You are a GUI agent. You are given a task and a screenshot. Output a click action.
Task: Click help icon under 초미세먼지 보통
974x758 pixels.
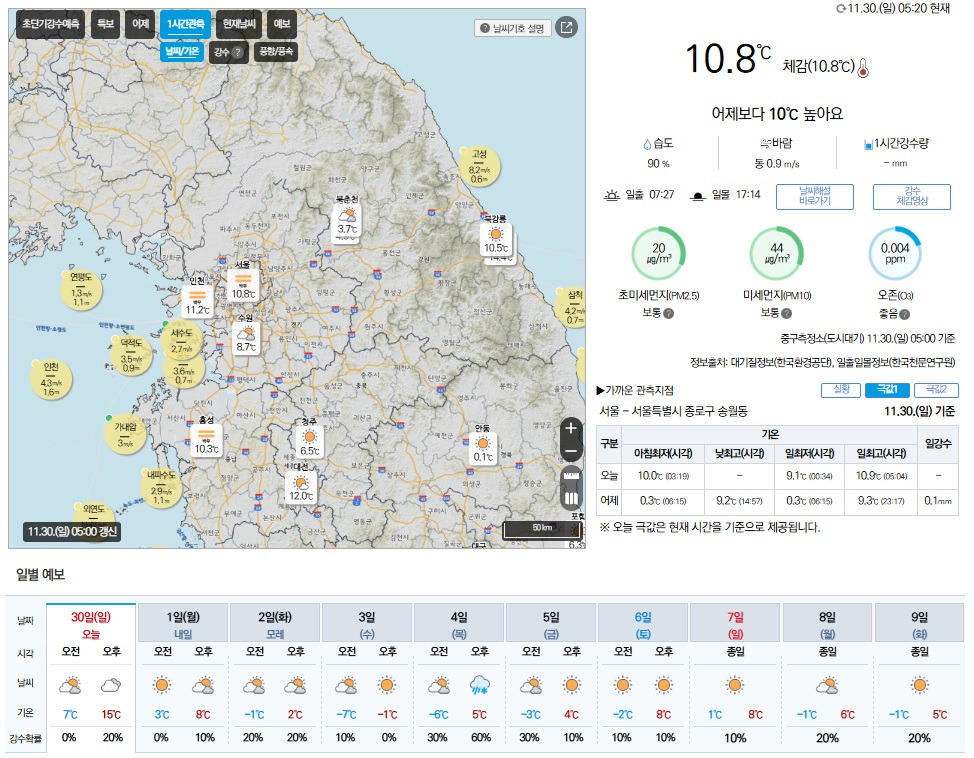[668, 314]
